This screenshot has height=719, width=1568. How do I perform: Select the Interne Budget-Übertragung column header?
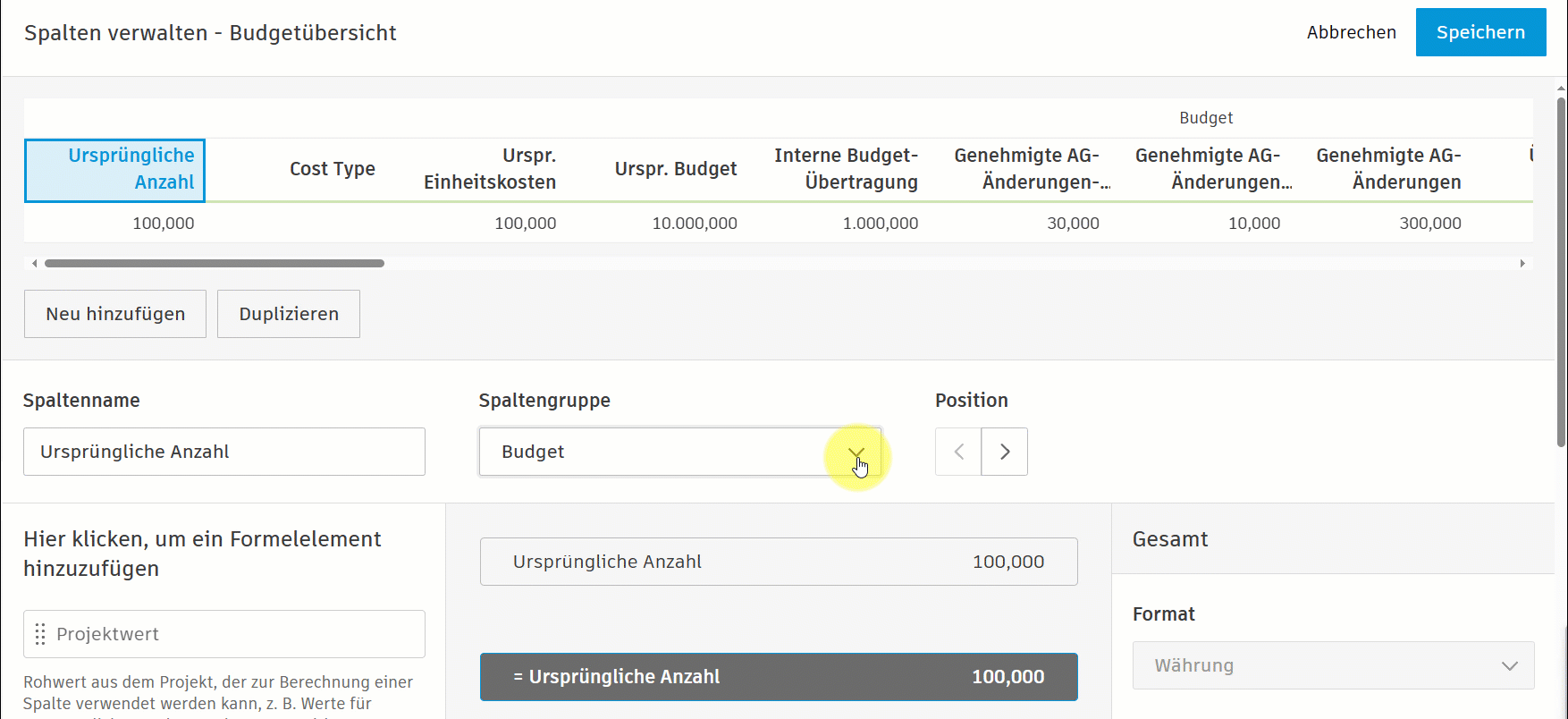pyautogui.click(x=846, y=169)
